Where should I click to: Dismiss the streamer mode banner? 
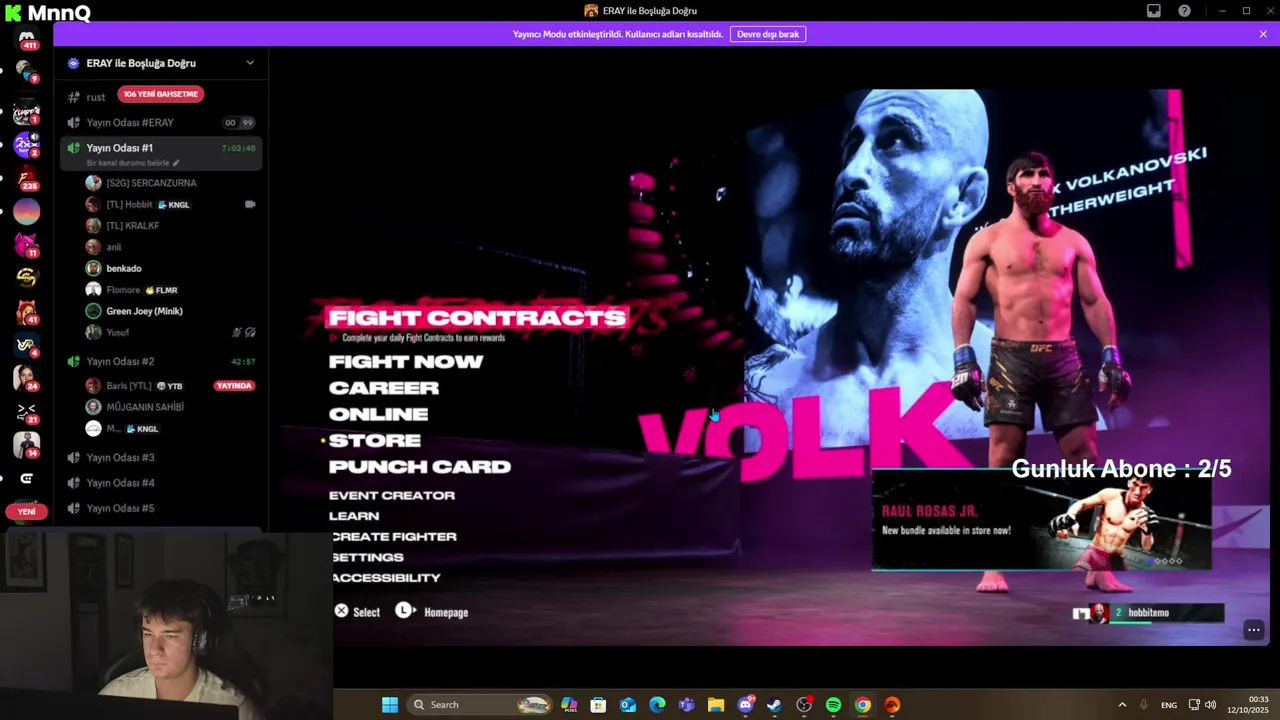tap(1263, 34)
